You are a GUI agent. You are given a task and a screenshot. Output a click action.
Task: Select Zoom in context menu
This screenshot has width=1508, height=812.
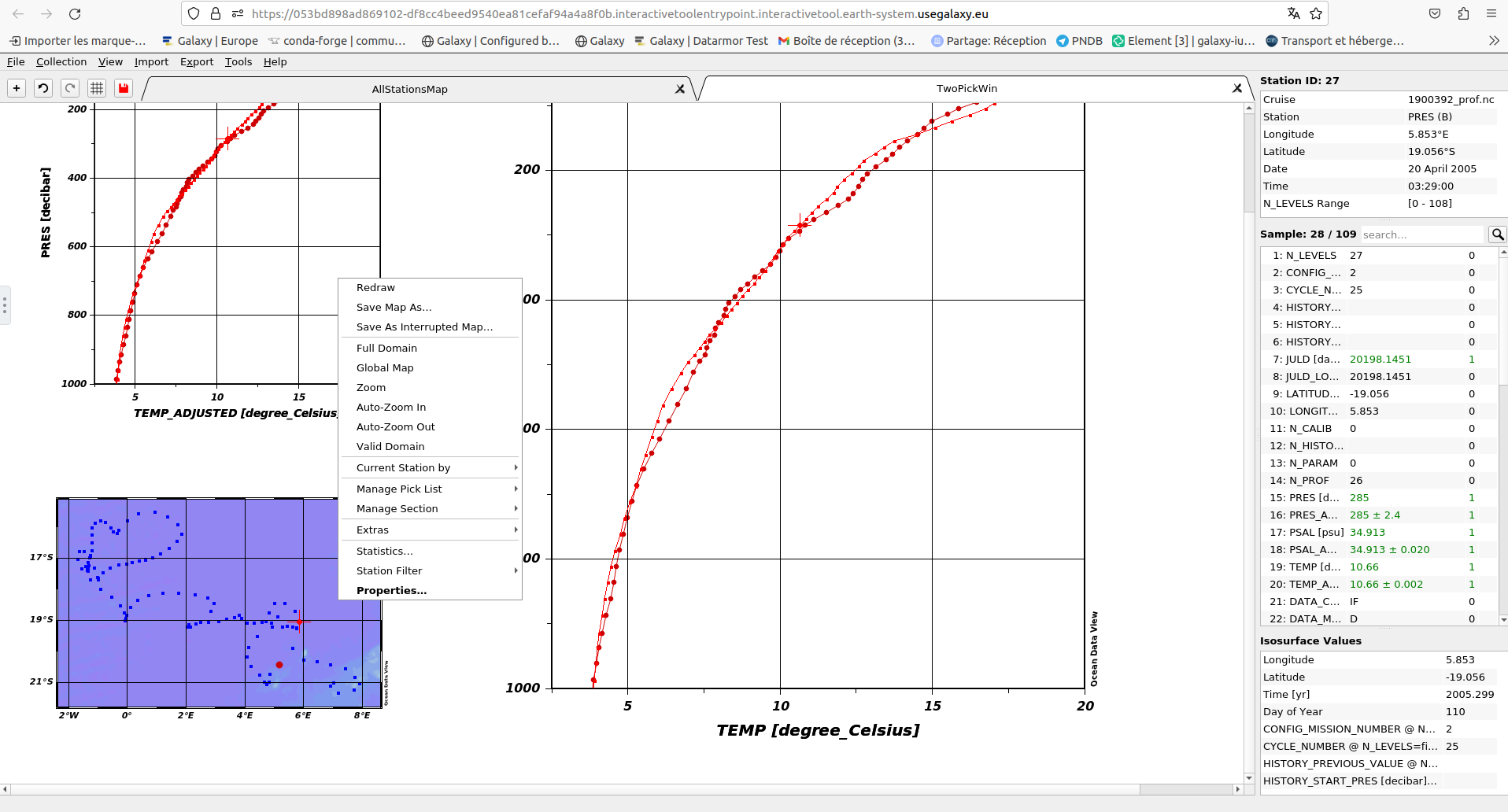[430, 388]
